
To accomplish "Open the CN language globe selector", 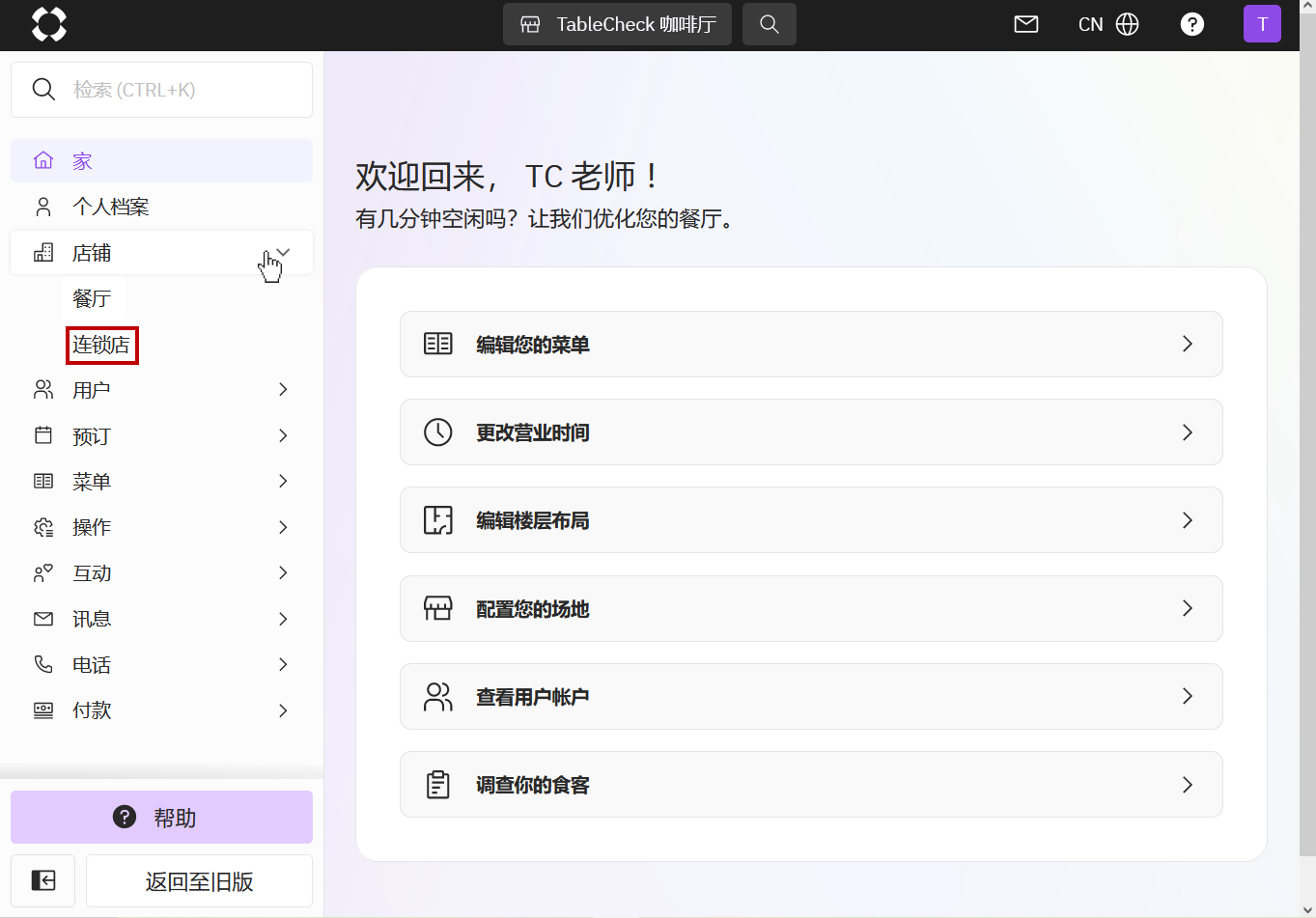I will pos(1108,24).
